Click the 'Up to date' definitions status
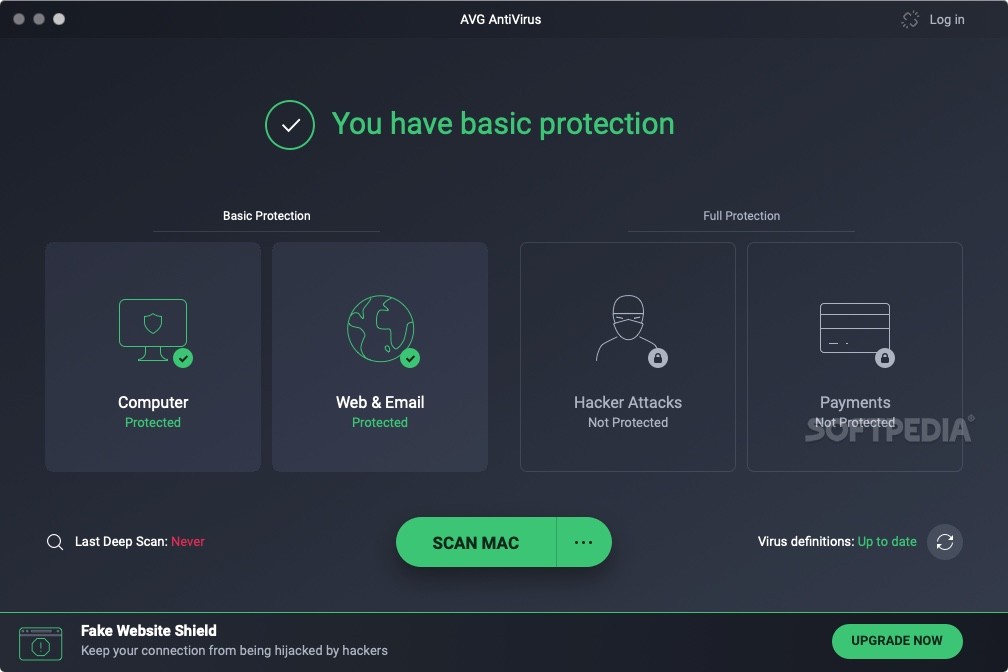Viewport: 1008px width, 672px height. click(x=887, y=541)
